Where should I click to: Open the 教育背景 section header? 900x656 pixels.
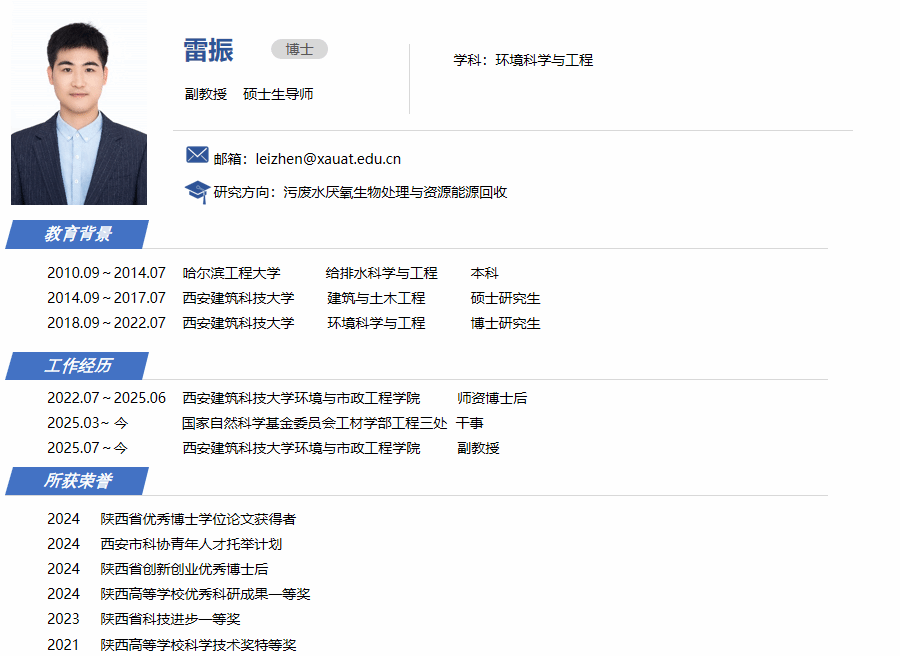[x=78, y=234]
